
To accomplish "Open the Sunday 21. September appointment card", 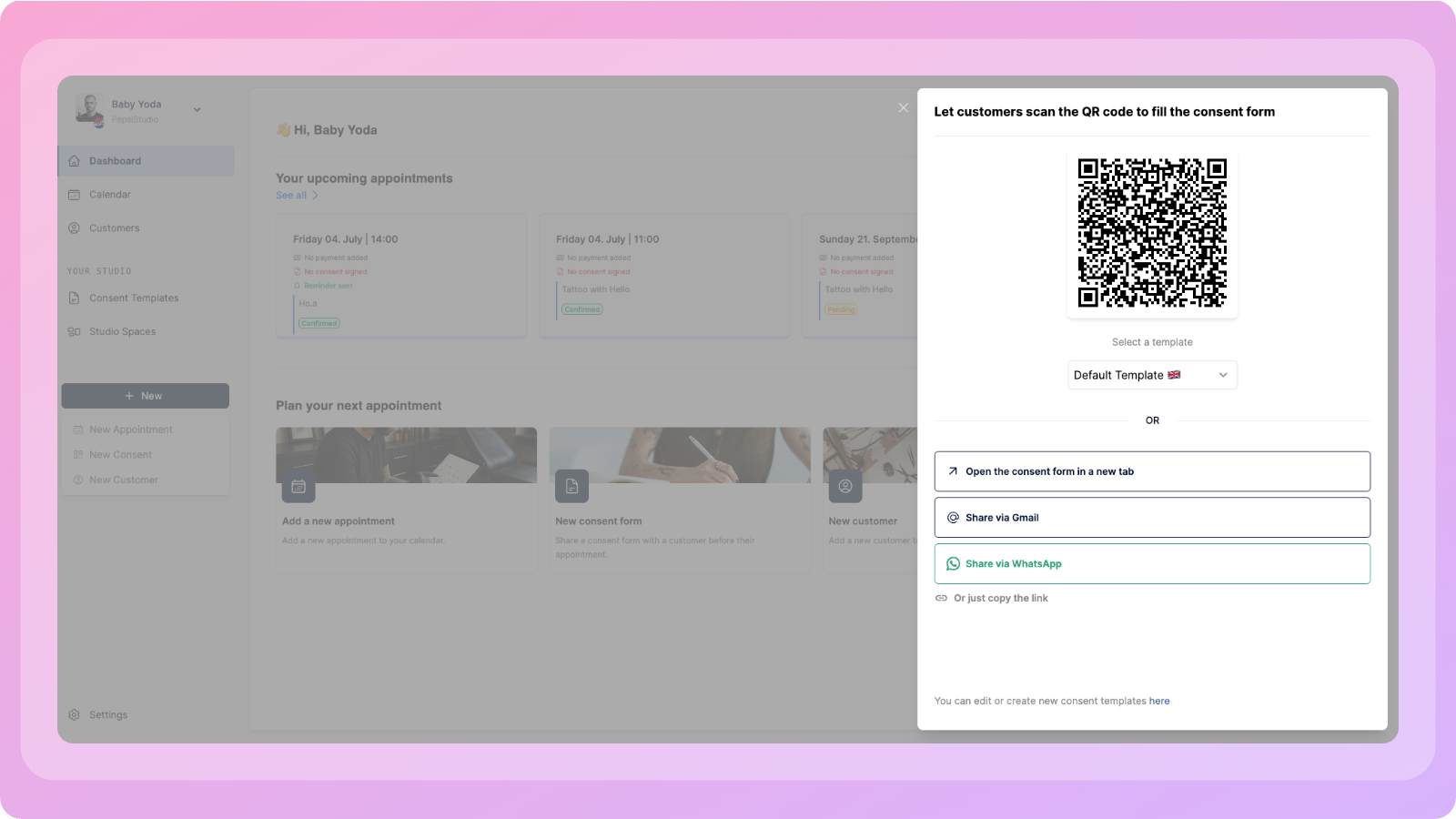I will pyautogui.click(x=860, y=277).
